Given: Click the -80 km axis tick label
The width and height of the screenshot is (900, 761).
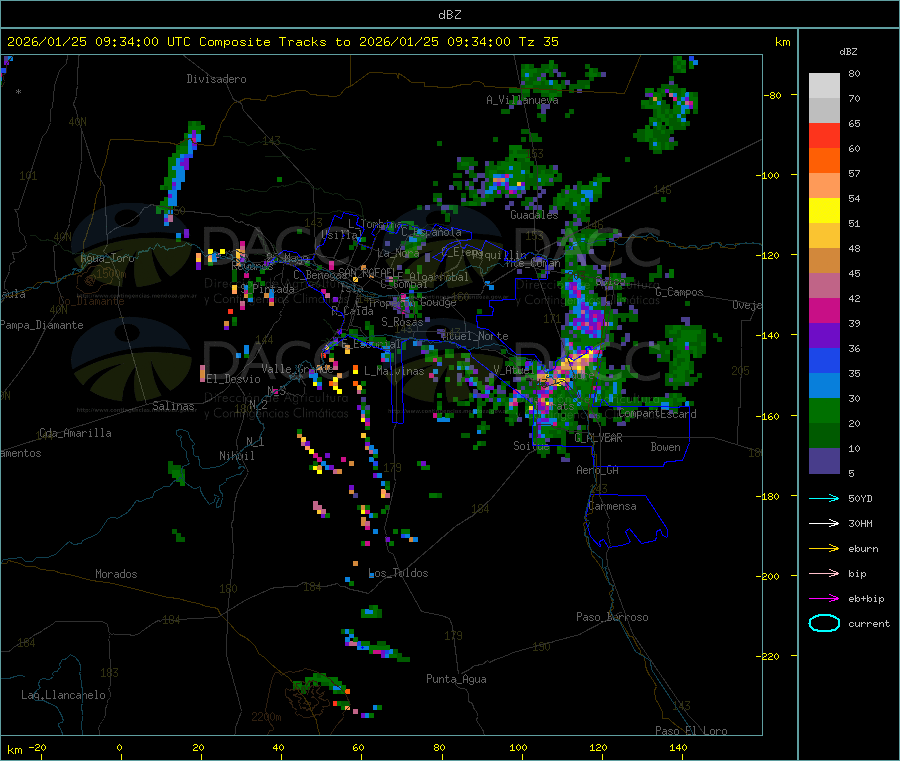Looking at the screenshot, I should pyautogui.click(x=773, y=95).
